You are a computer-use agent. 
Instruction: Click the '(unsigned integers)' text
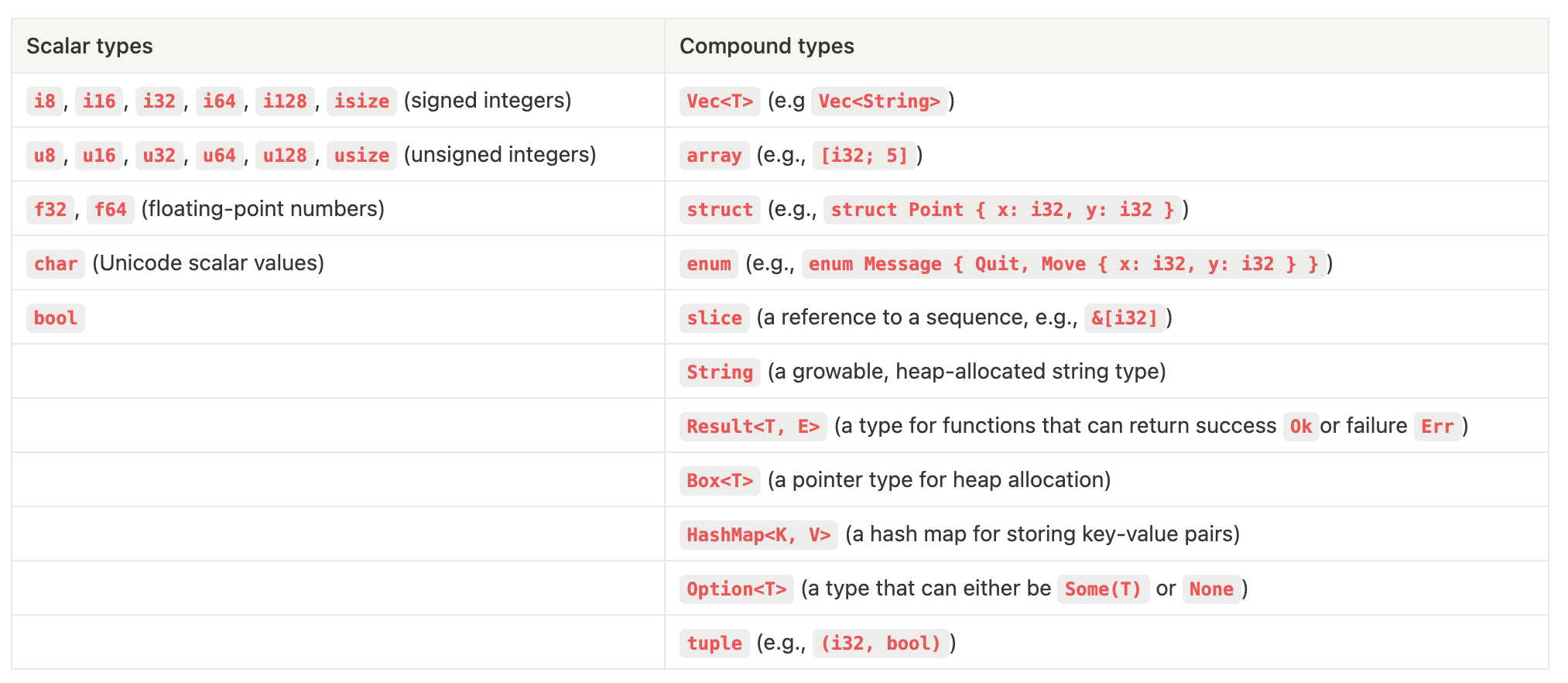500,155
